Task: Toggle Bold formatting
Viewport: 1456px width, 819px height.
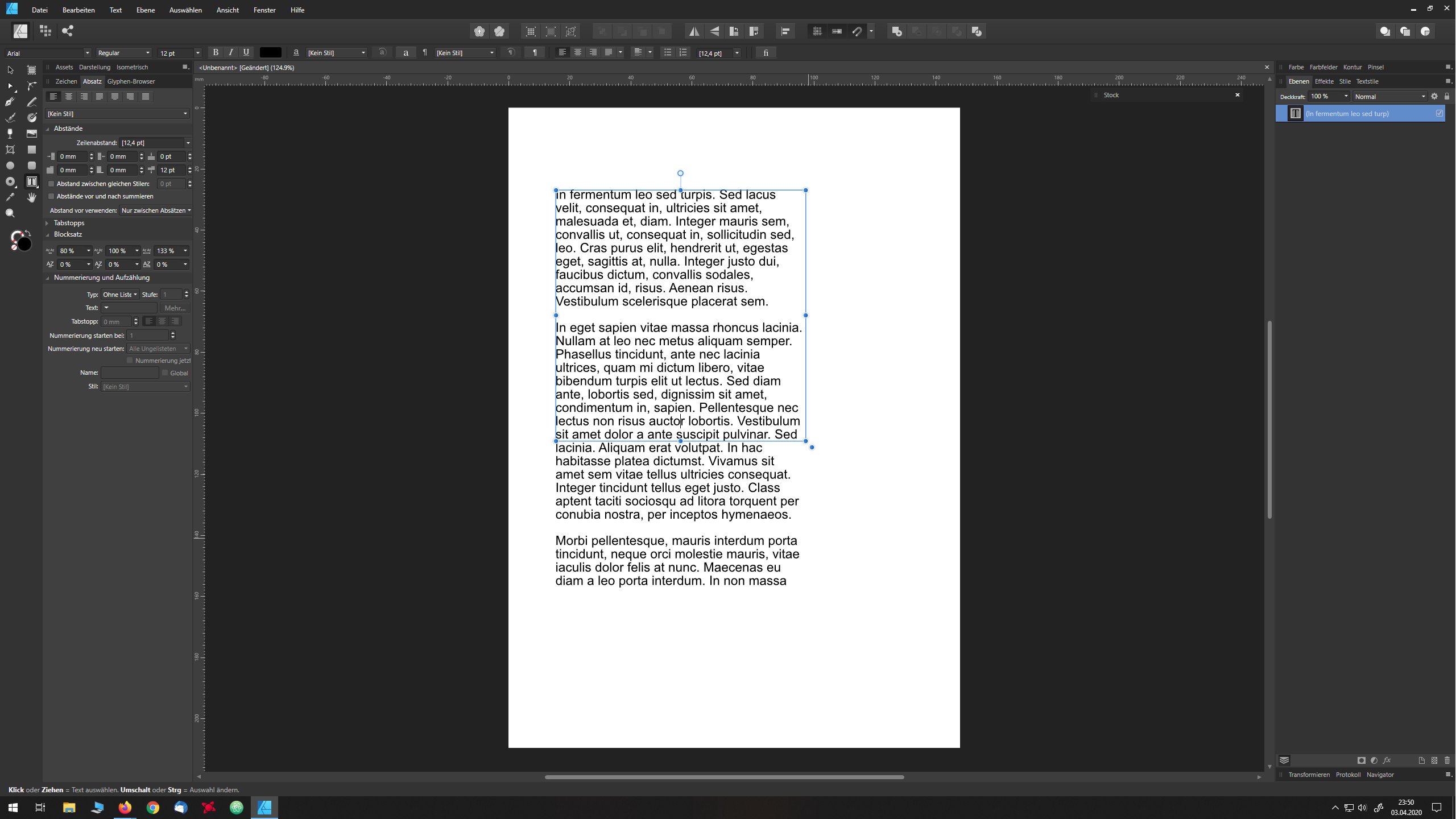Action: [x=216, y=53]
